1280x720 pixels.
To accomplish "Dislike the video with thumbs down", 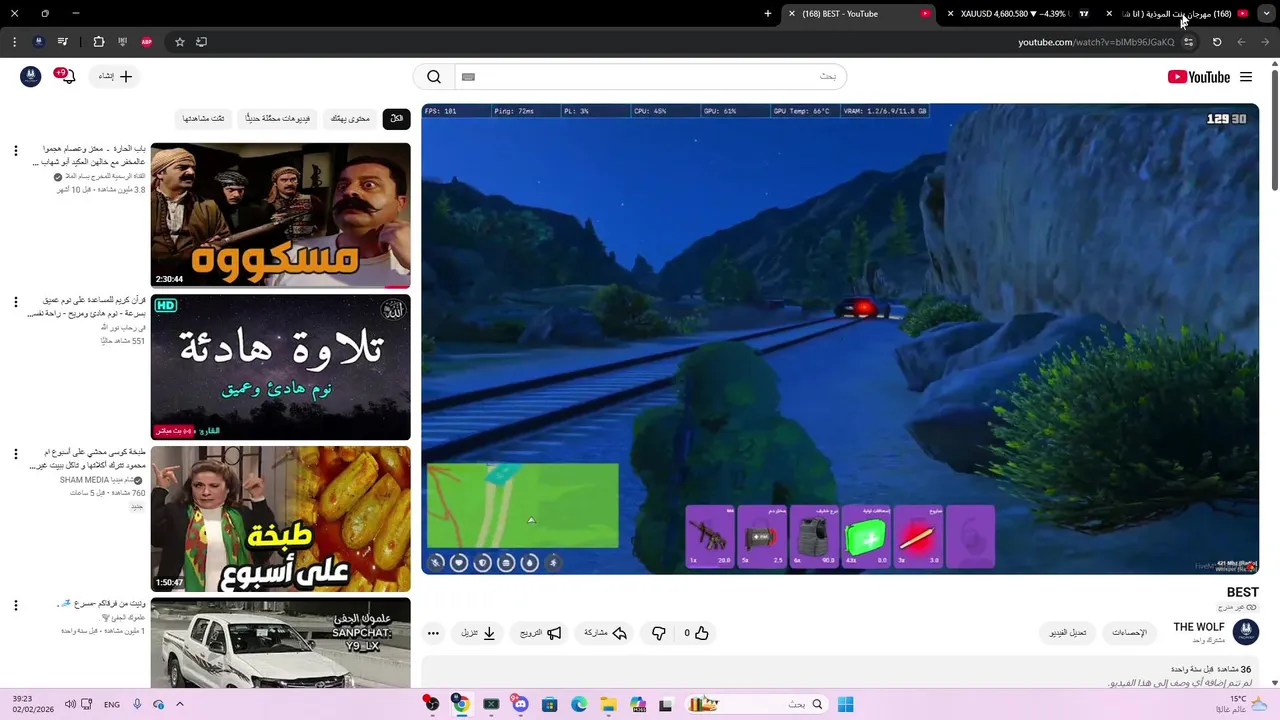I will [x=658, y=633].
